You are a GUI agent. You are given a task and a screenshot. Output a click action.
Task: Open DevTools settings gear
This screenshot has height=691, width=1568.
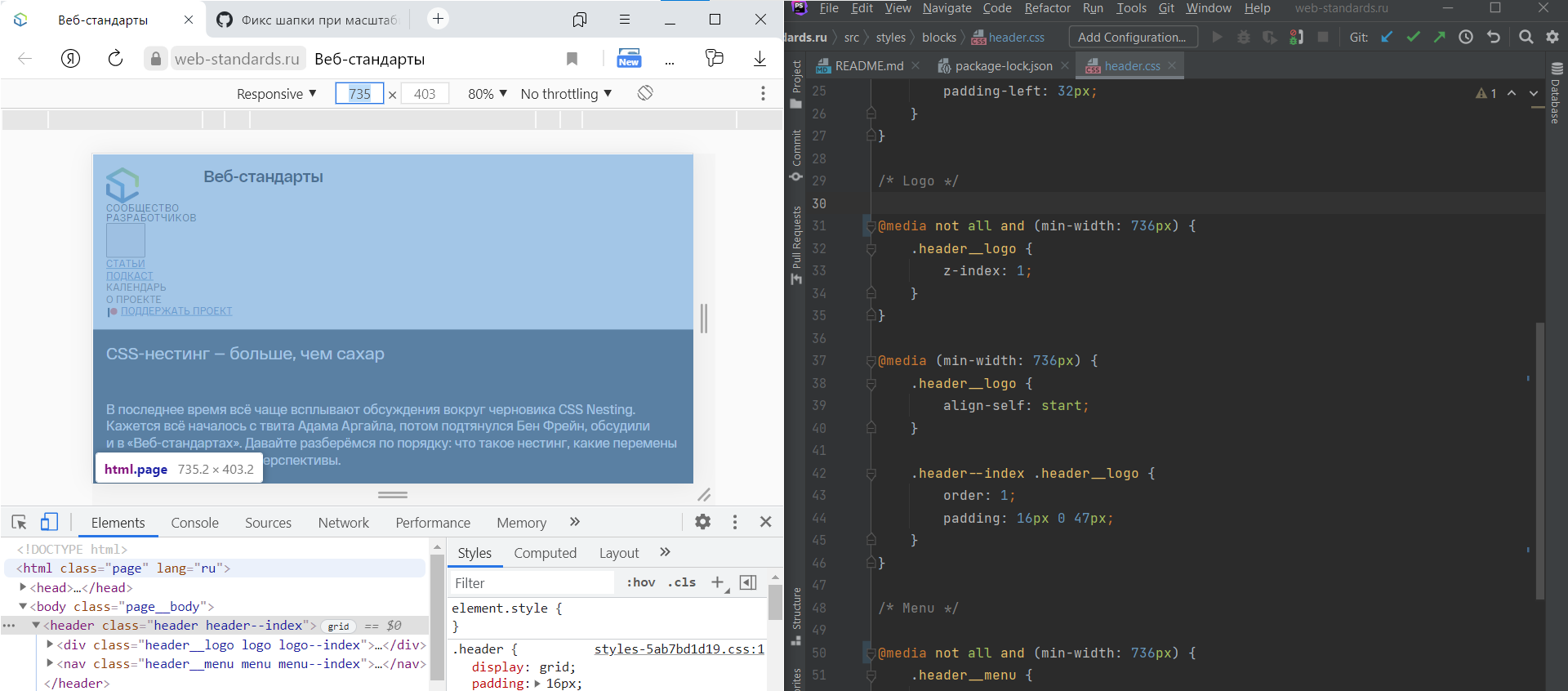click(x=702, y=522)
